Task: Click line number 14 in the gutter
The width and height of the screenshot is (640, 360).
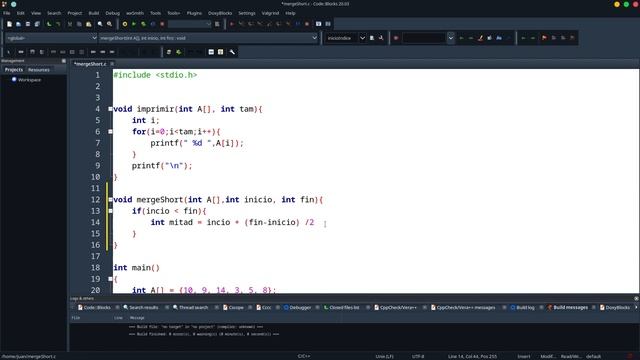Action: point(96,222)
